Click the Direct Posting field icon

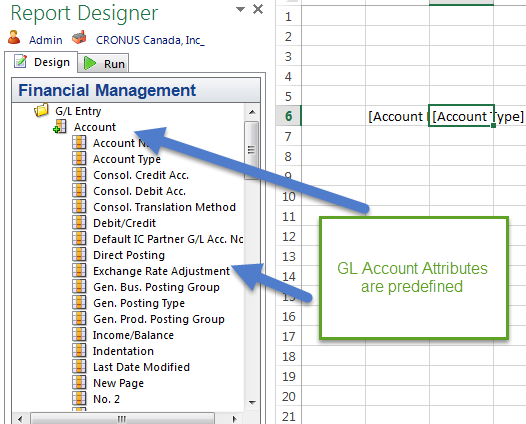pyautogui.click(x=79, y=254)
